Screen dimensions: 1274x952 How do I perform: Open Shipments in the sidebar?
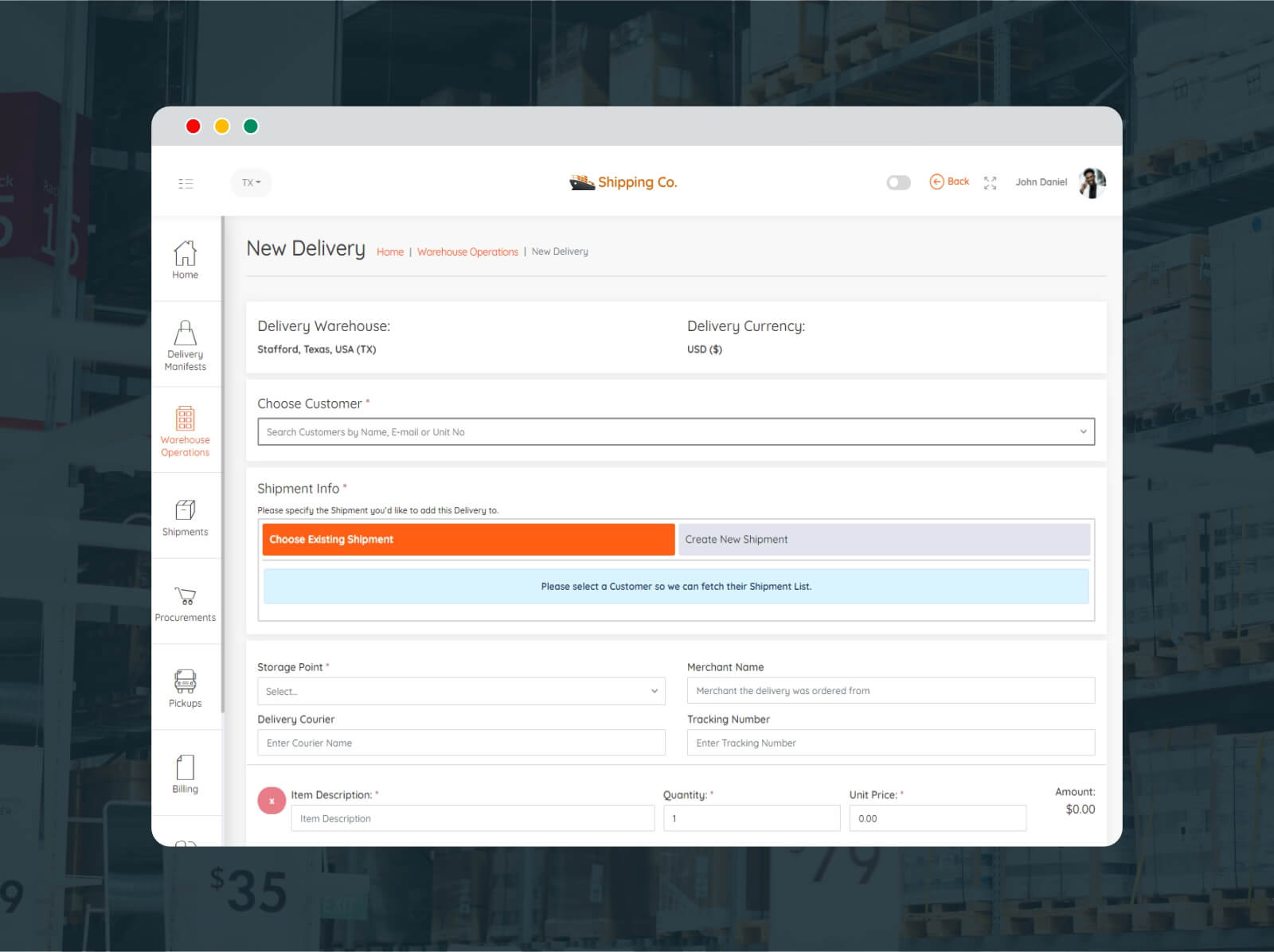click(x=186, y=517)
